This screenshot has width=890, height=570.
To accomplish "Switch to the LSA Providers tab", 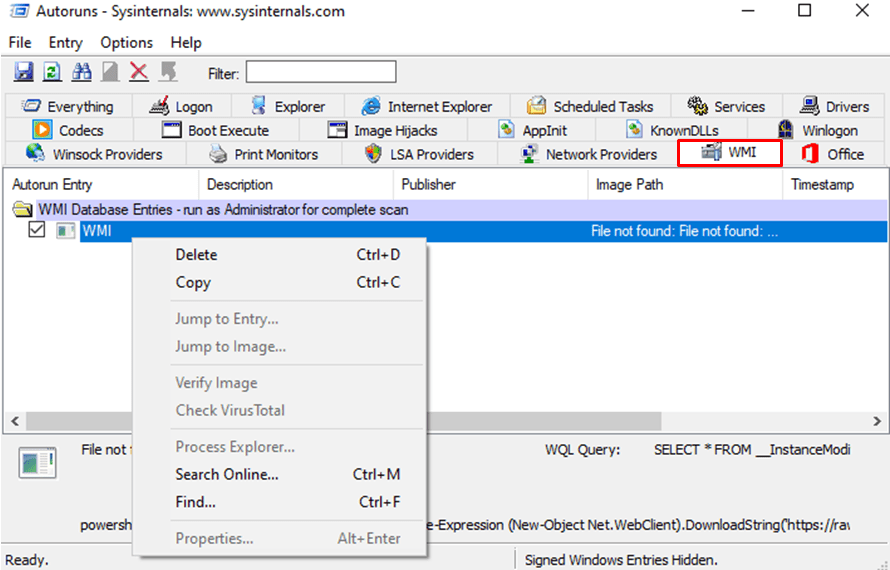I will coord(420,154).
